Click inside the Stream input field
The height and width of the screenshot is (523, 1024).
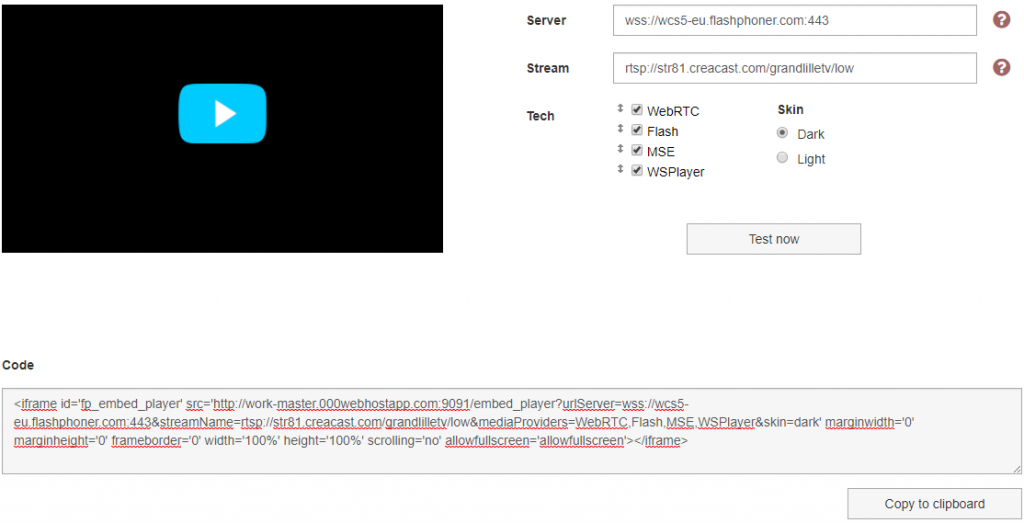(x=793, y=68)
